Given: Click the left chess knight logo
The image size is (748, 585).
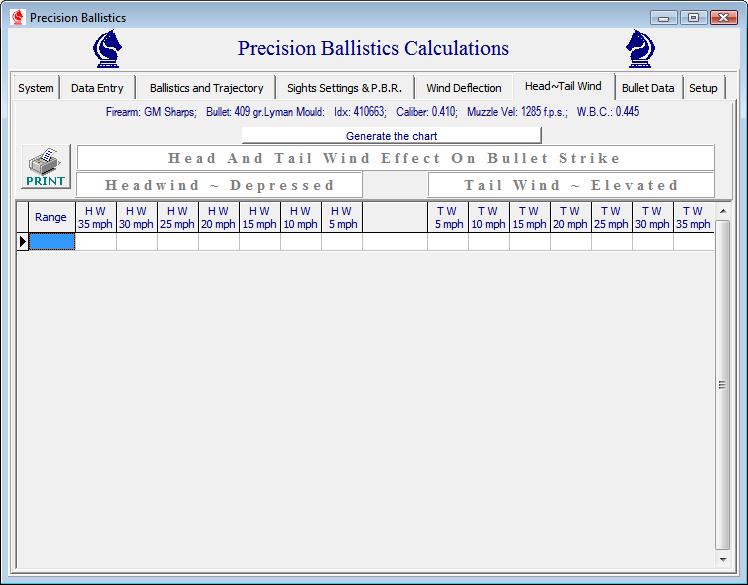Looking at the screenshot, I should click(108, 48).
